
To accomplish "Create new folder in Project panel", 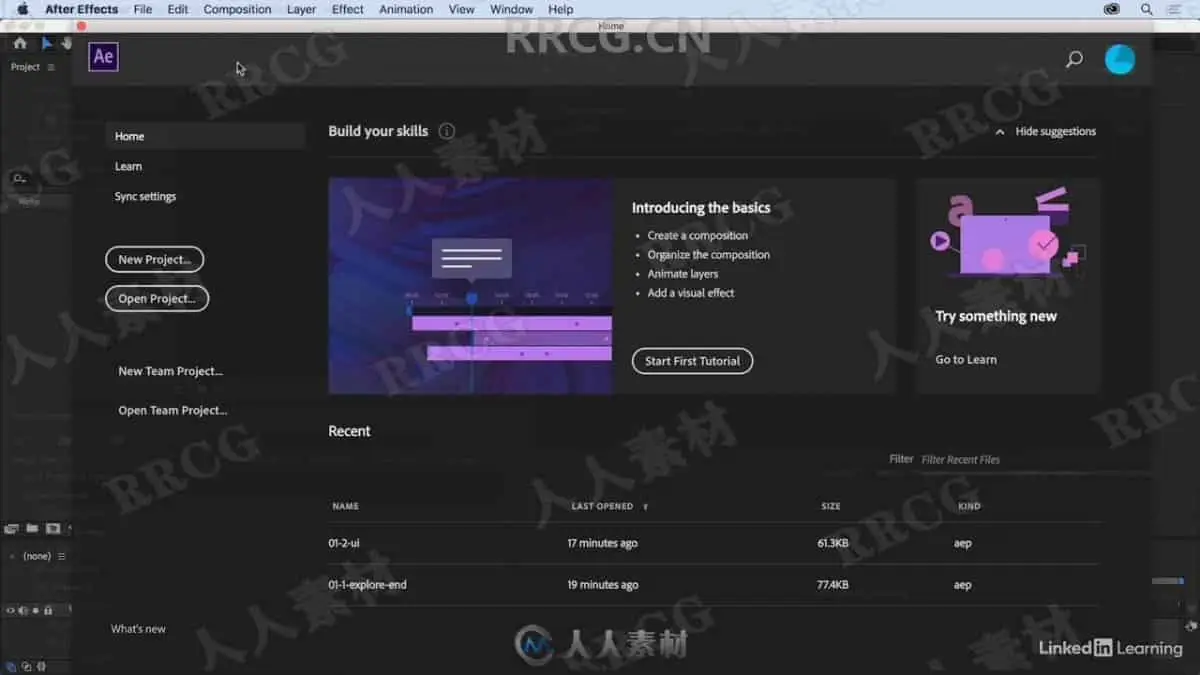I will point(32,528).
